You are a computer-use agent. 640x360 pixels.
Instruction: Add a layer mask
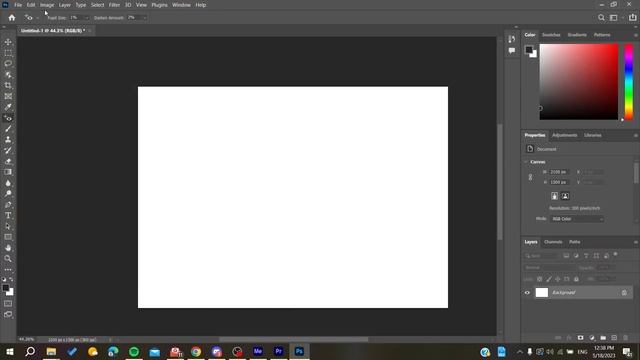tap(580, 338)
